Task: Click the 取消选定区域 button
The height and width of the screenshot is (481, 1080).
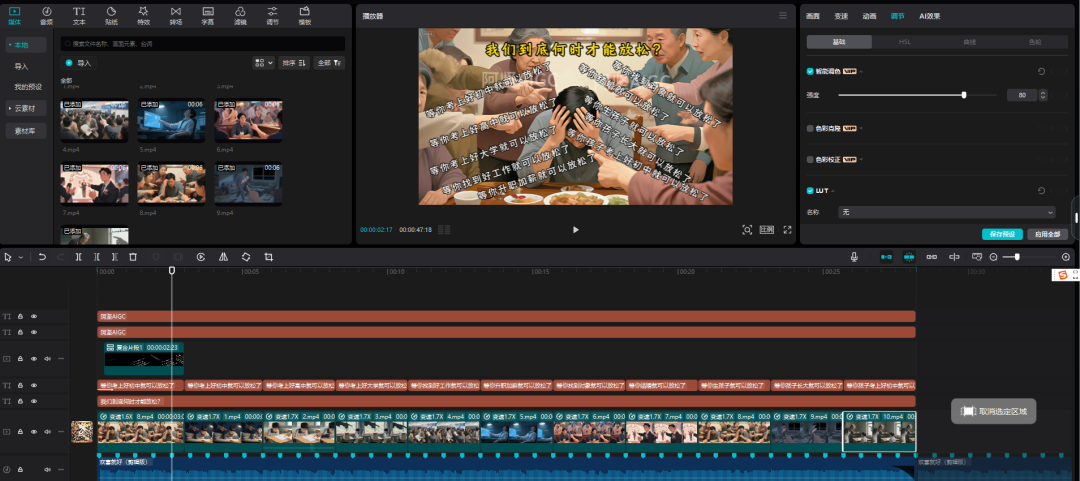Action: pyautogui.click(x=993, y=411)
